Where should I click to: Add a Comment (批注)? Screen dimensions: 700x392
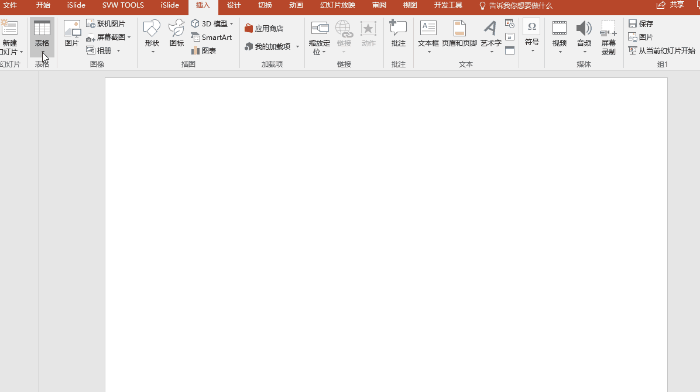(398, 33)
